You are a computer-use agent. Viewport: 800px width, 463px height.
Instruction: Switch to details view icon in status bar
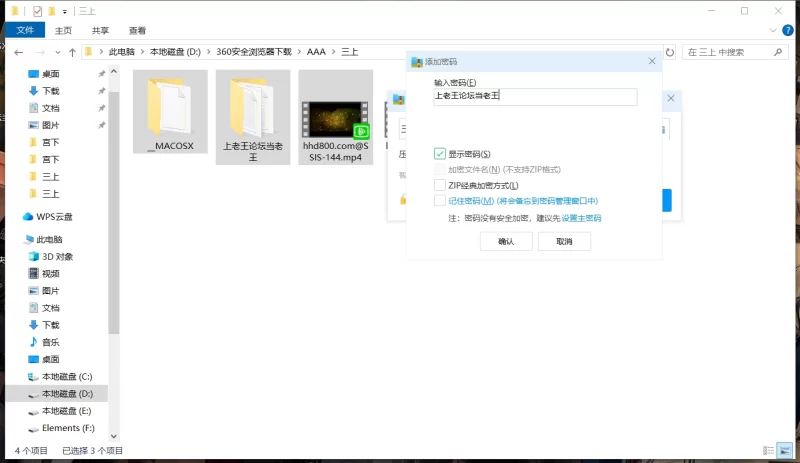click(768, 450)
